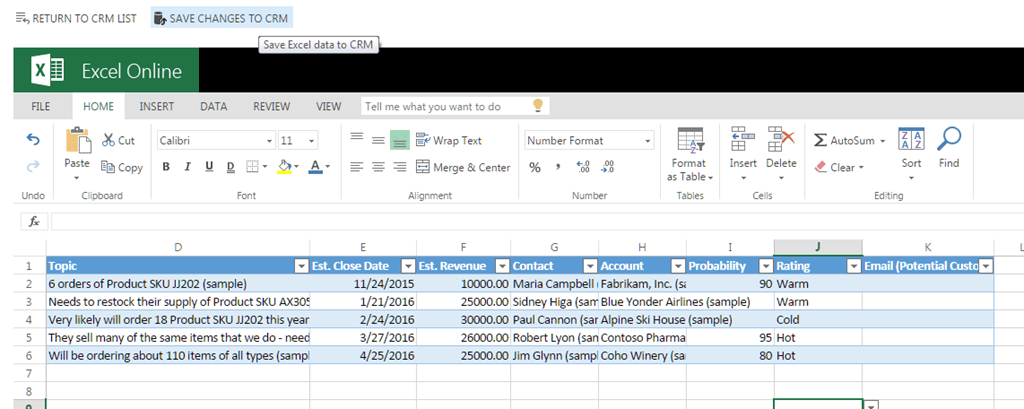Click RETURN TO CRM LIST
The height and width of the screenshot is (409, 1024).
[76, 18]
